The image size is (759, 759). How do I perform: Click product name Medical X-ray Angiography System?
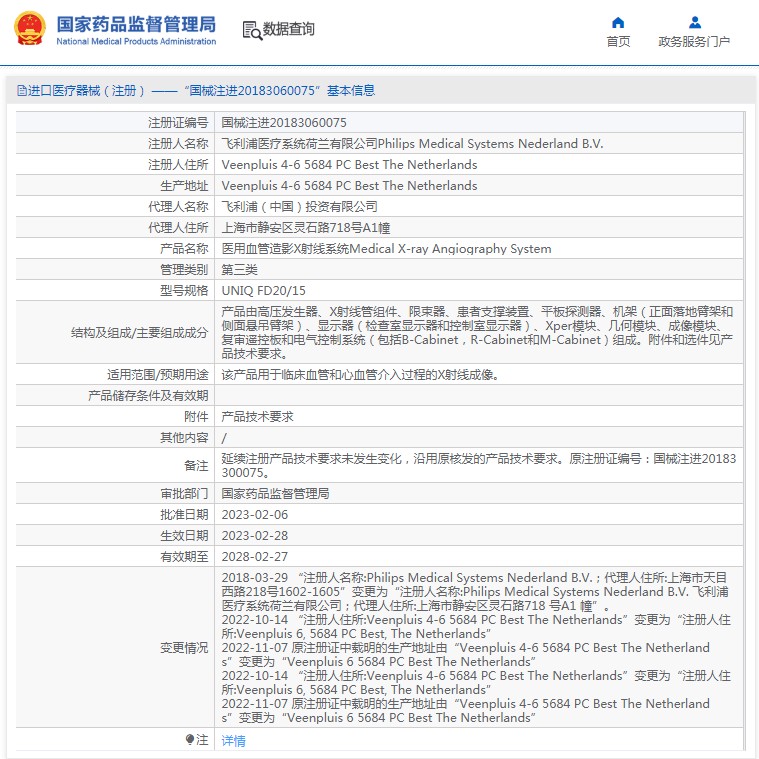pyautogui.click(x=386, y=249)
